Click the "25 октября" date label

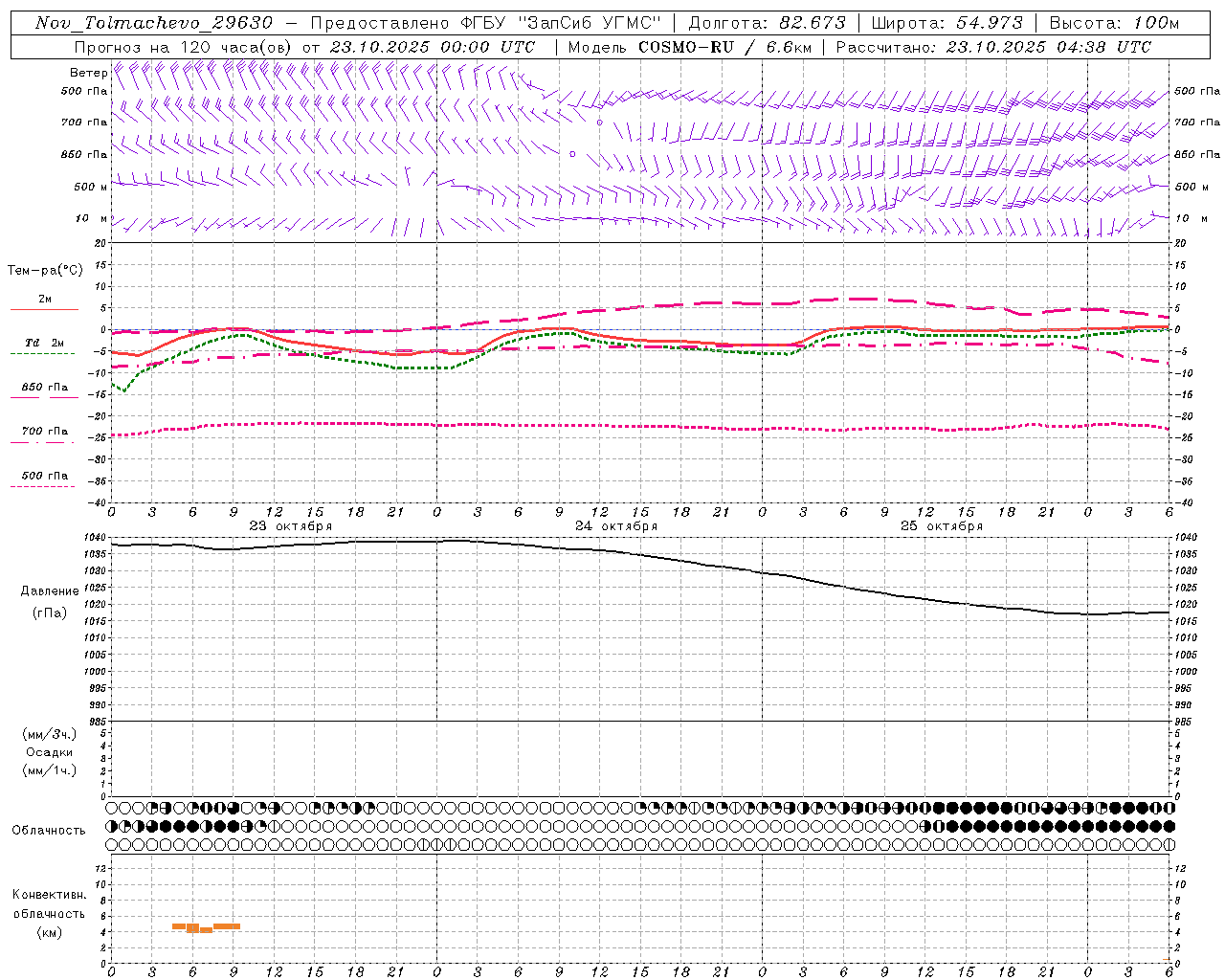[x=942, y=526]
